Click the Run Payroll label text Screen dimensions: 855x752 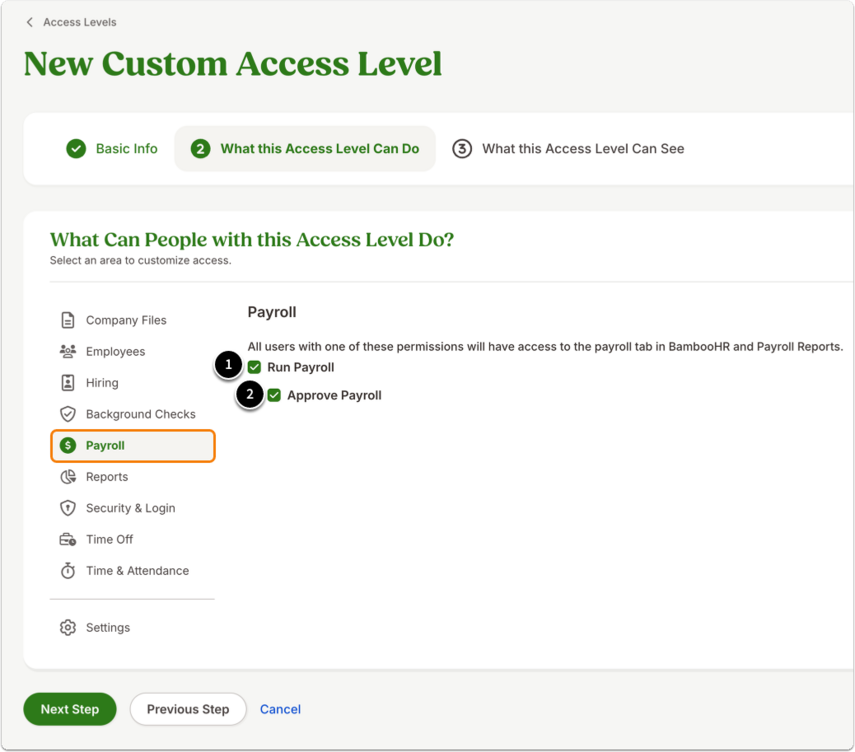pos(300,367)
